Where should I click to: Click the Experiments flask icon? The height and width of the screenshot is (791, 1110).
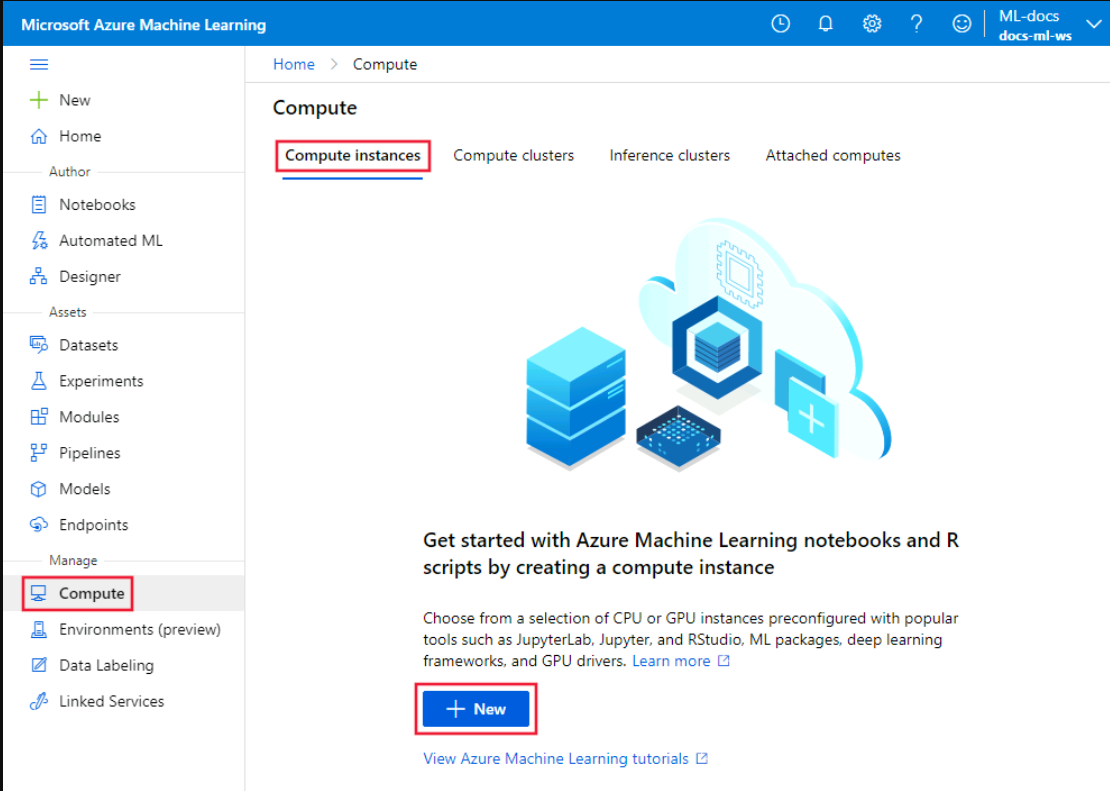click(x=39, y=381)
